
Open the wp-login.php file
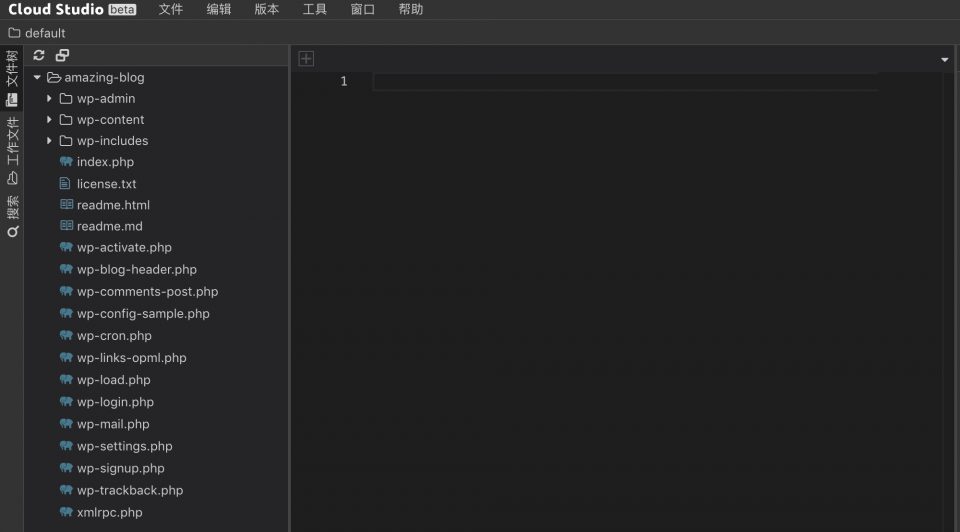pos(115,402)
